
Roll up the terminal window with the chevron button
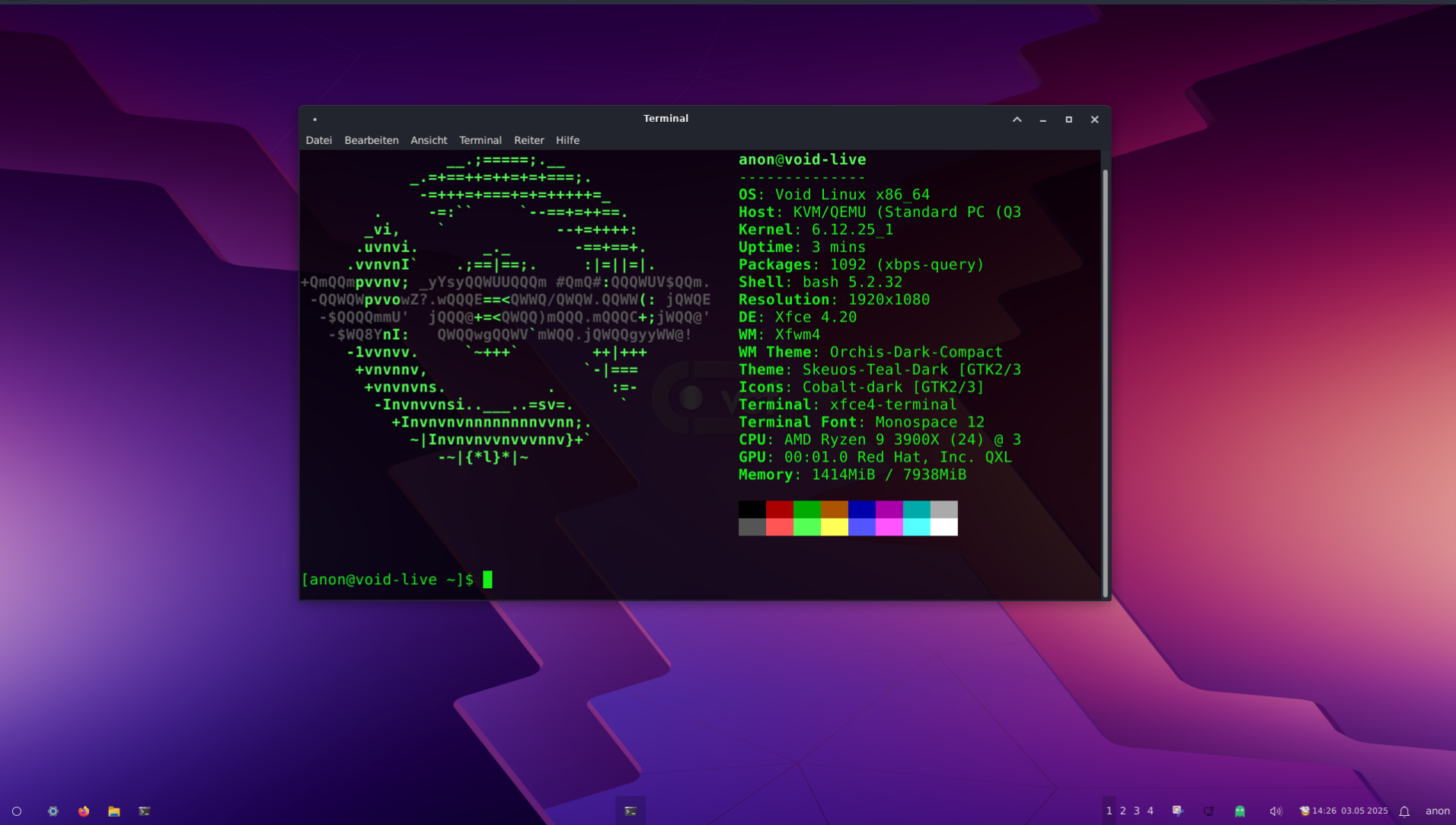coord(1017,120)
